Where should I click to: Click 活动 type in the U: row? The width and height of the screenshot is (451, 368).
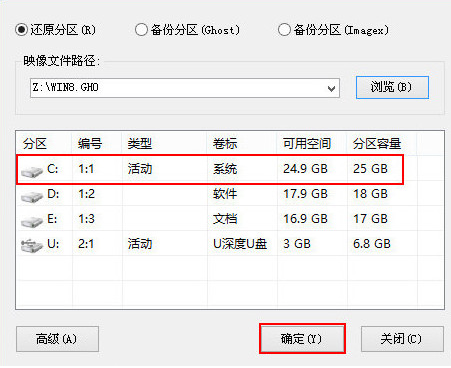[x=140, y=244]
